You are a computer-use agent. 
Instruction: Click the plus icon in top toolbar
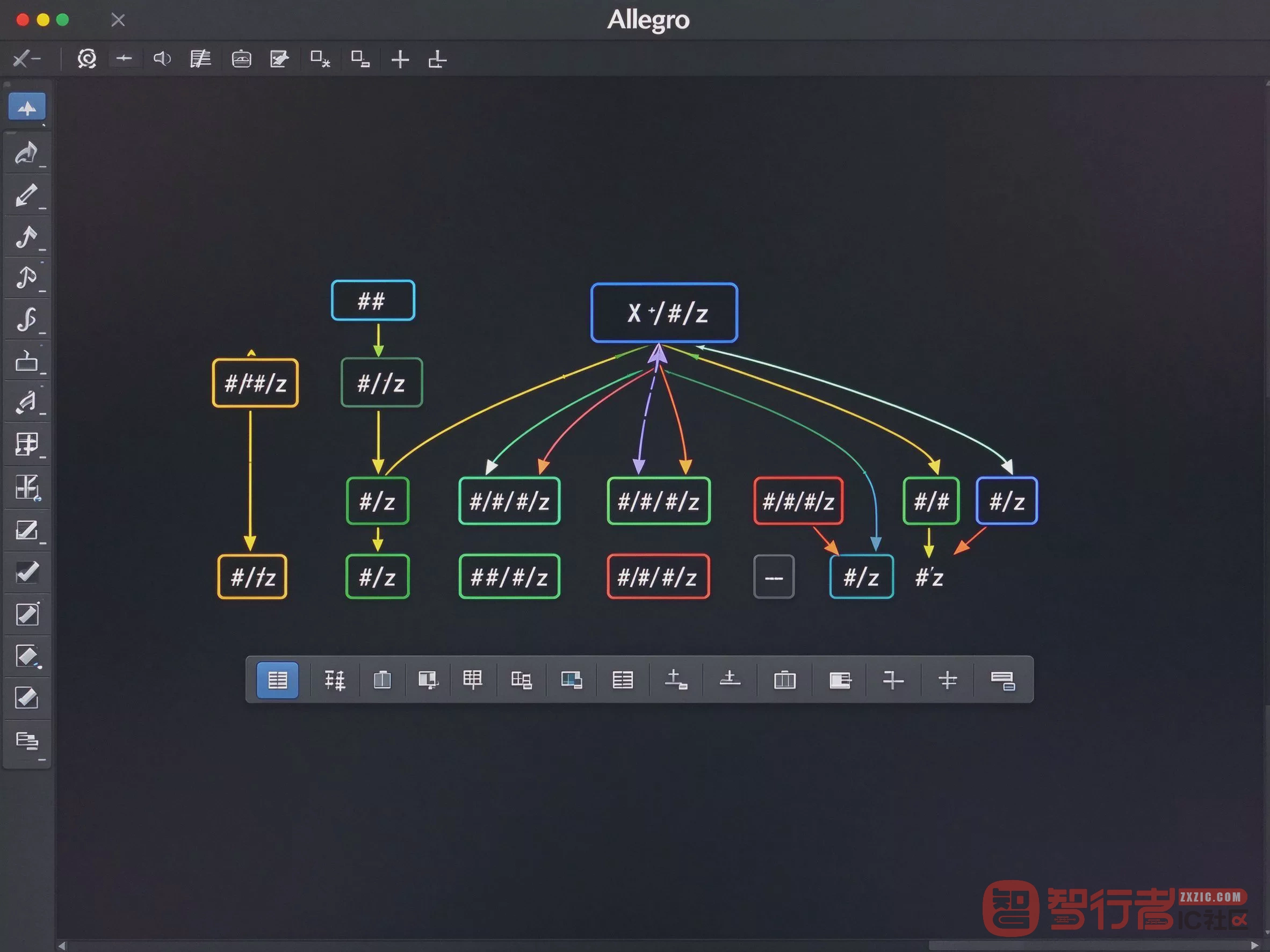400,59
